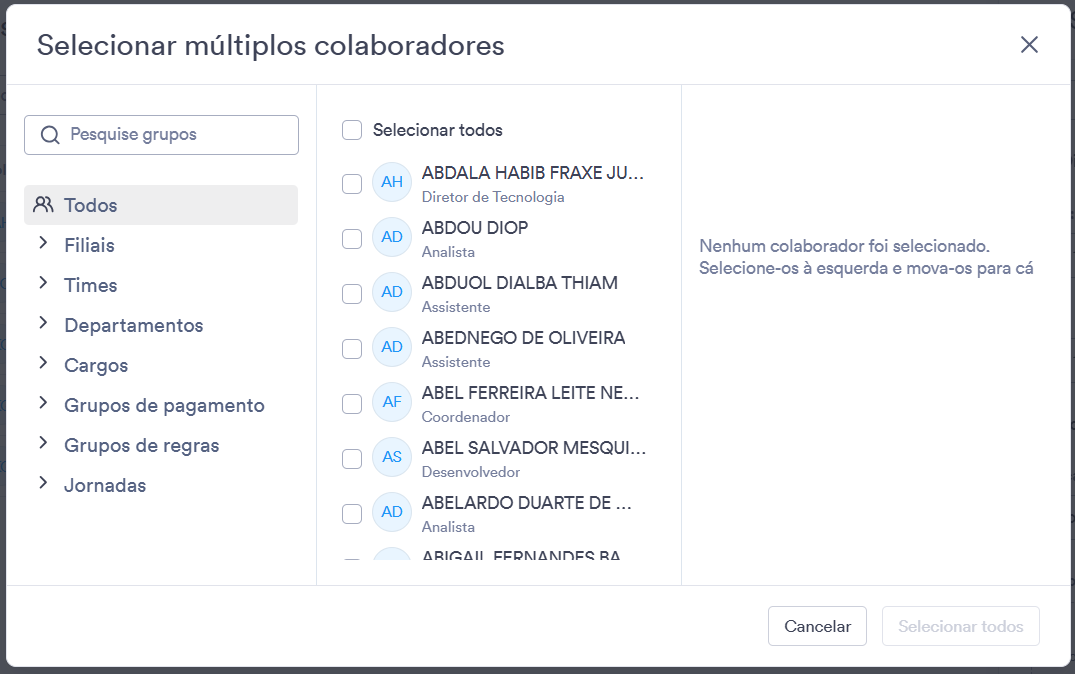Click the AD avatar of Abdou Diop
The width and height of the screenshot is (1075, 674).
(x=391, y=237)
